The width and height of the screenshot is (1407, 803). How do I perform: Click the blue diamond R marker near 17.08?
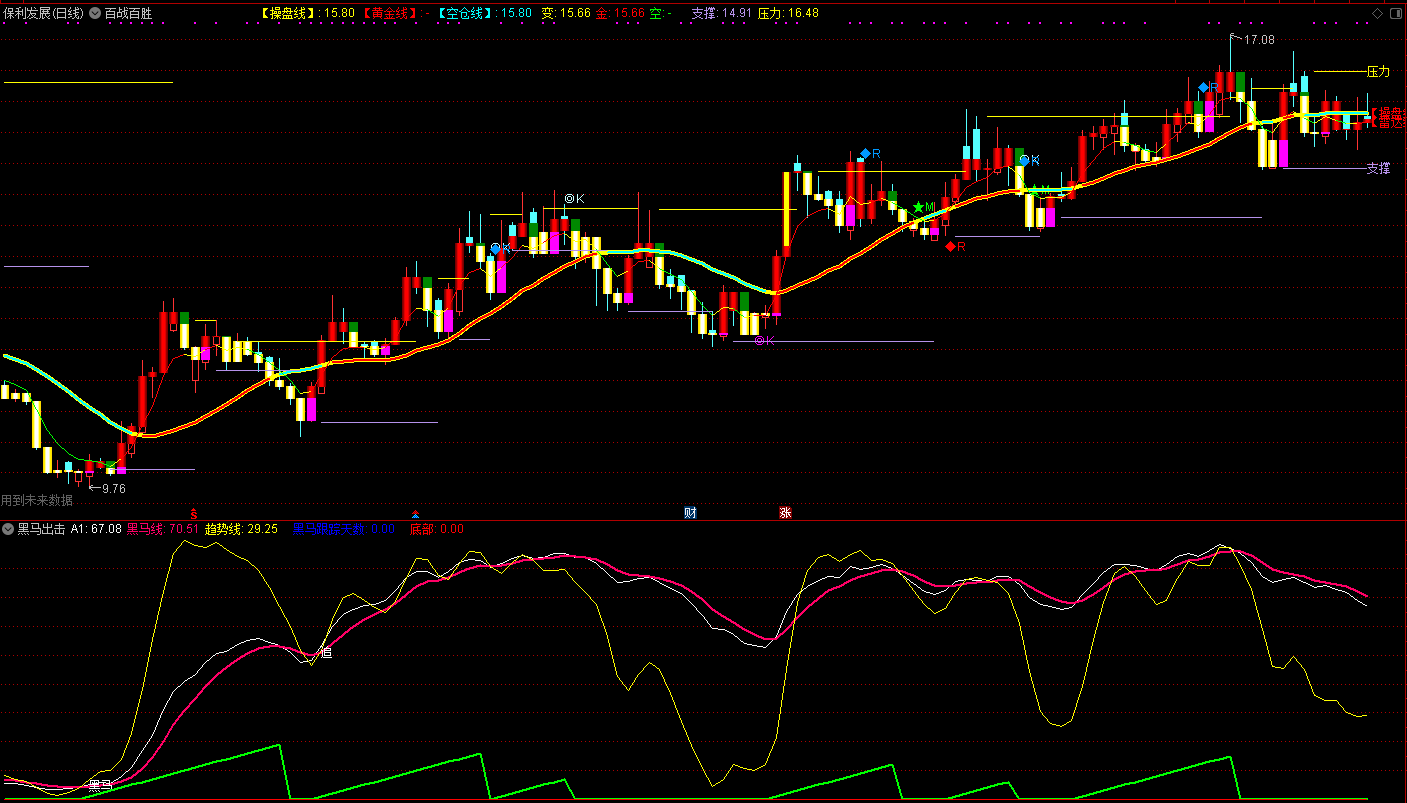pyautogui.click(x=1208, y=87)
